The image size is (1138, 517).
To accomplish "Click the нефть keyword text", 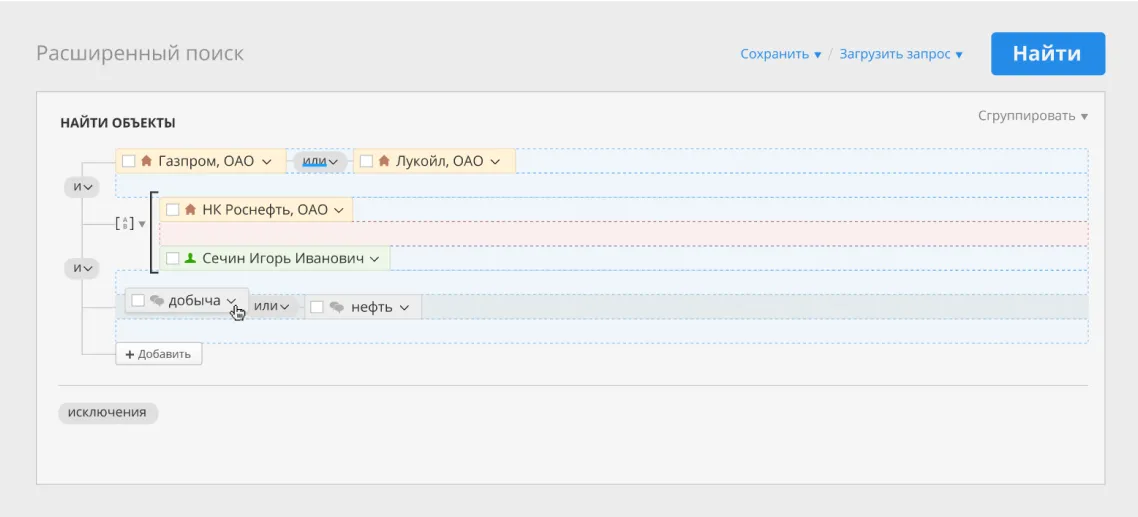I will click(372, 307).
